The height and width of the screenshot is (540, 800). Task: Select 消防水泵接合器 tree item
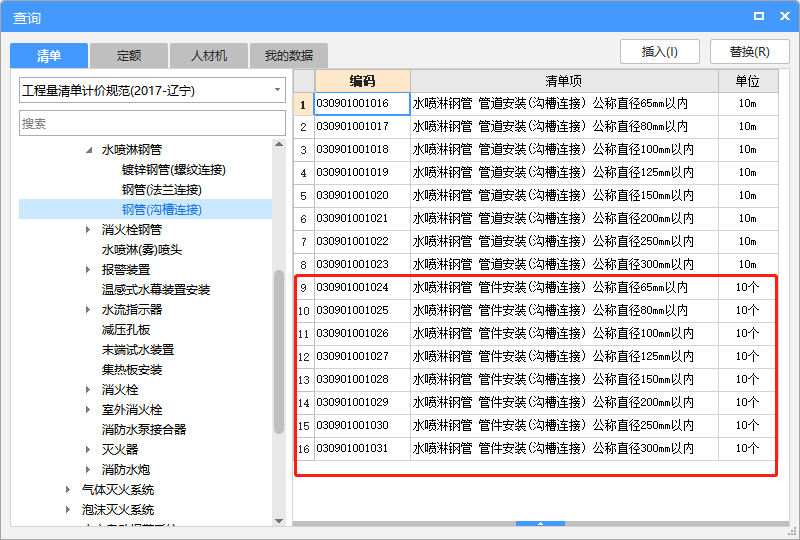[x=144, y=430]
